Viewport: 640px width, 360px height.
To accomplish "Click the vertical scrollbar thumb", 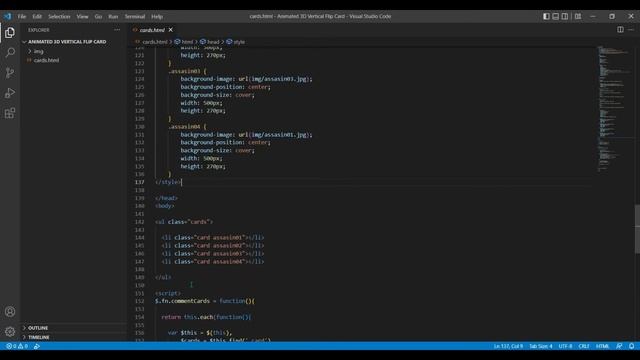I will click(637, 229).
